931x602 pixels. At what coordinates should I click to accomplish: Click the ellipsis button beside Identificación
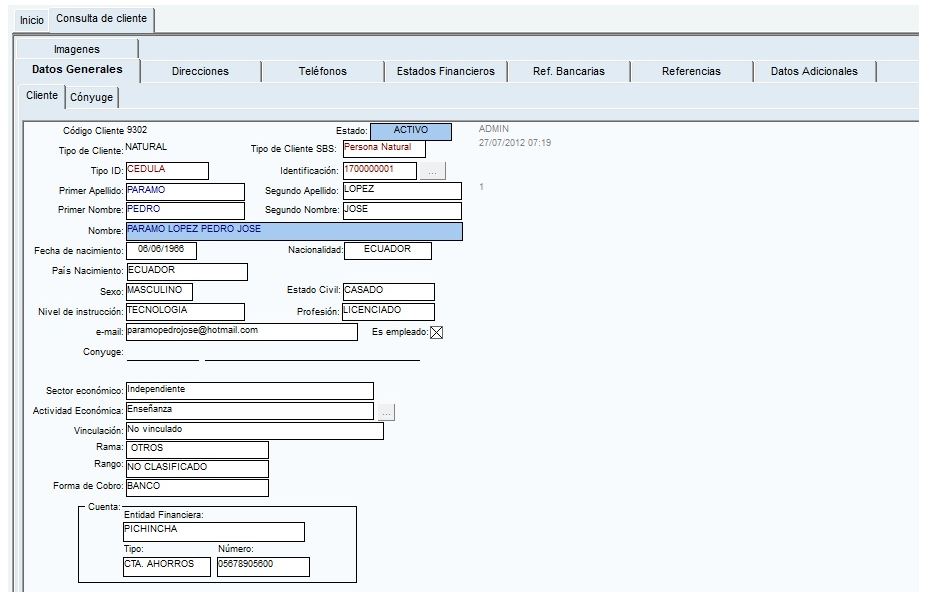(x=432, y=171)
